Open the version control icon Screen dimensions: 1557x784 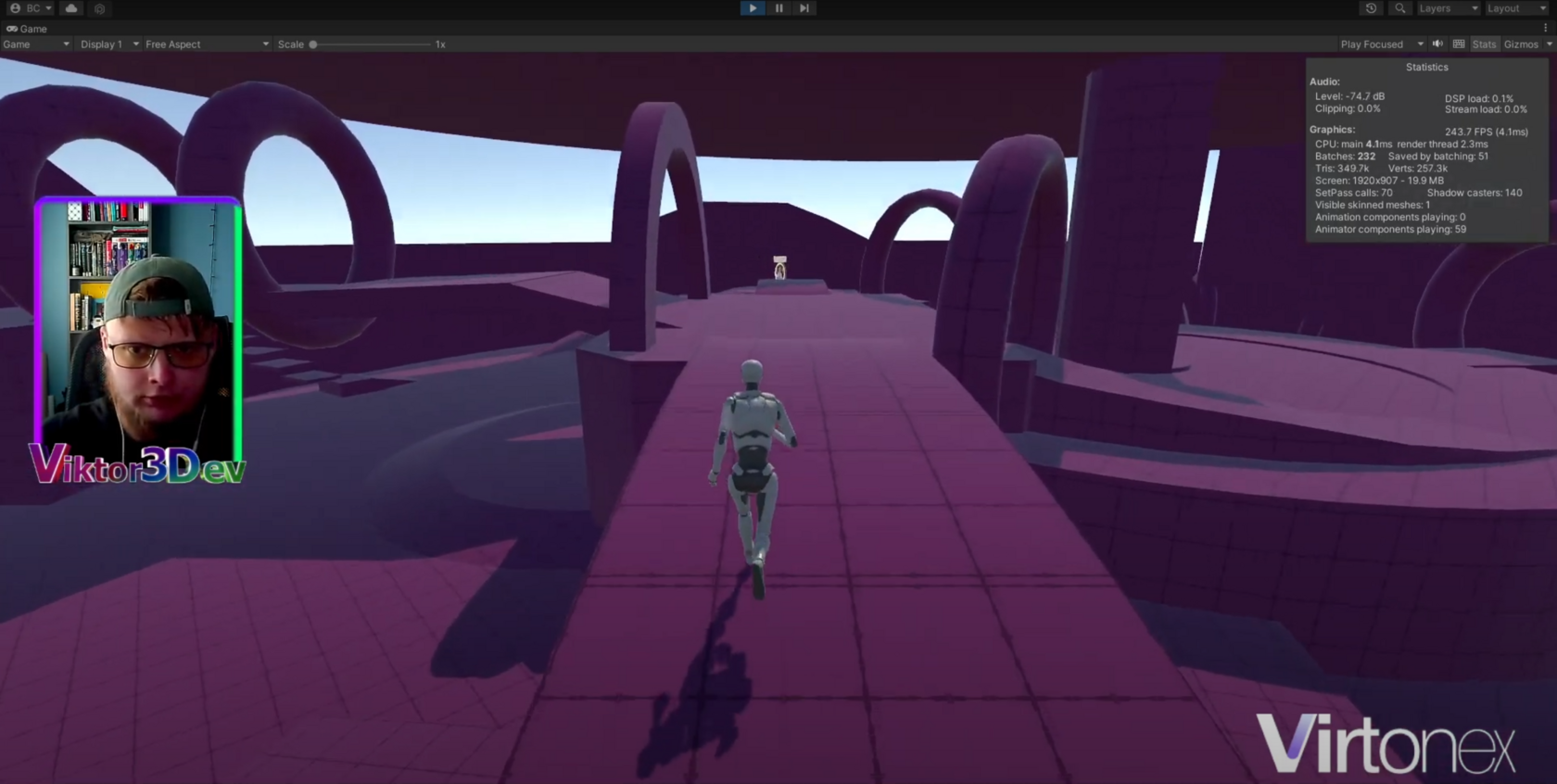point(100,8)
